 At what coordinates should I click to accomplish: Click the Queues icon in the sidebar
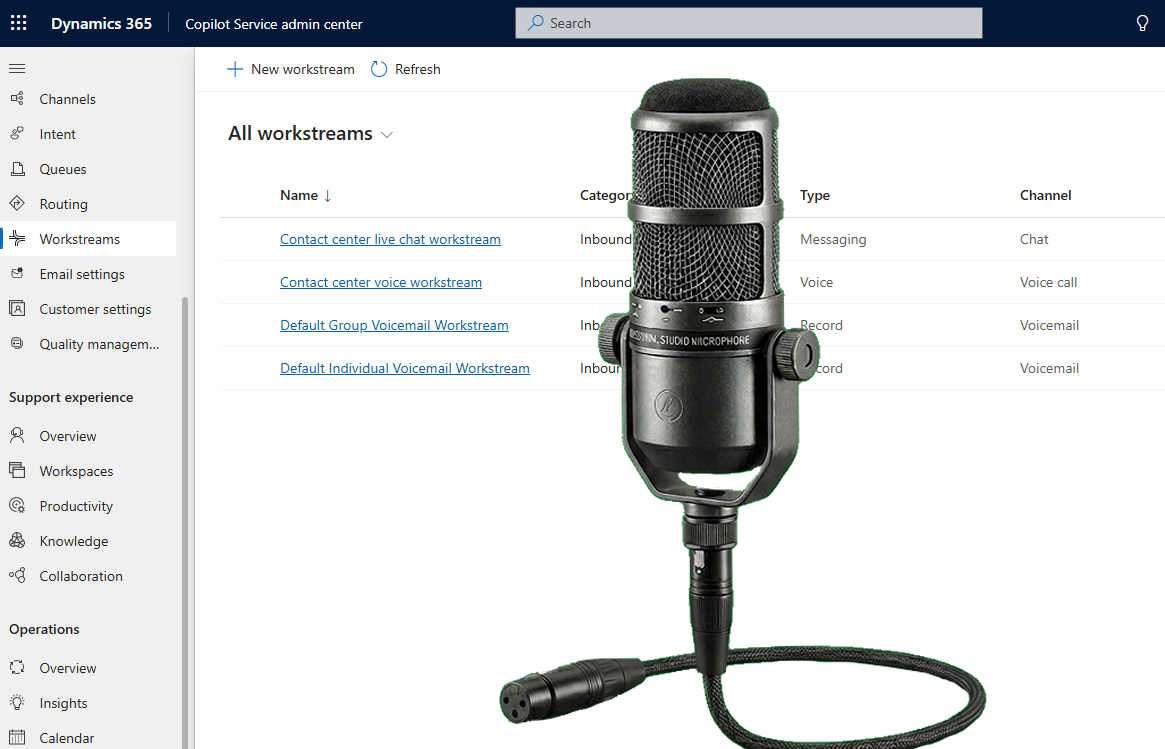17,169
